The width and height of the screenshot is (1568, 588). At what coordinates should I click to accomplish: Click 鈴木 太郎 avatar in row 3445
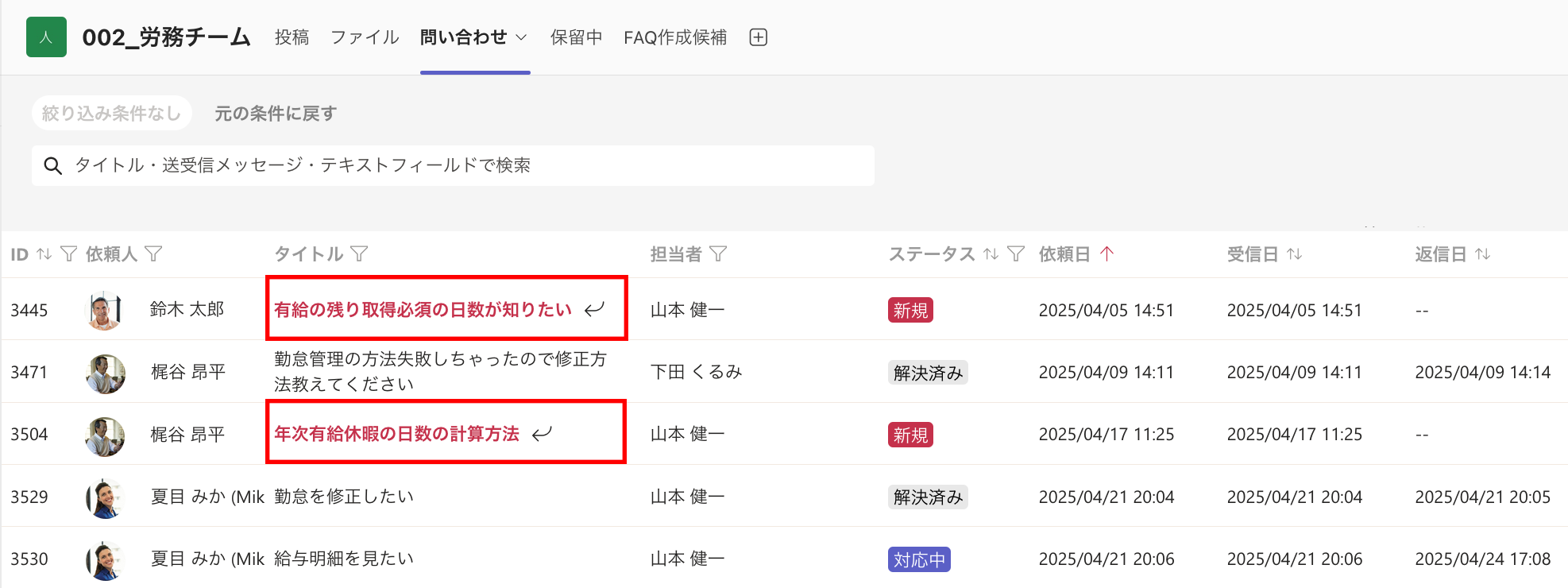pyautogui.click(x=105, y=310)
